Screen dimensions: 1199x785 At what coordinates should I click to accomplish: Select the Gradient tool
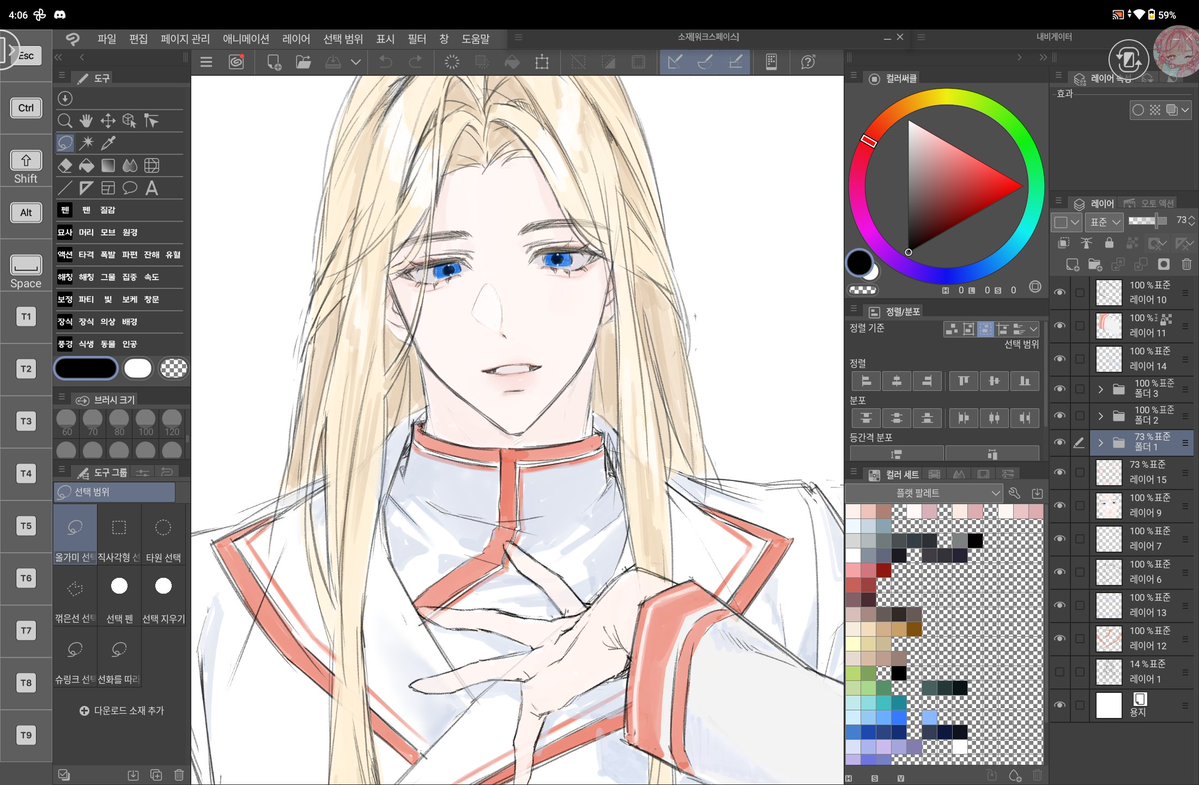pyautogui.click(x=108, y=165)
